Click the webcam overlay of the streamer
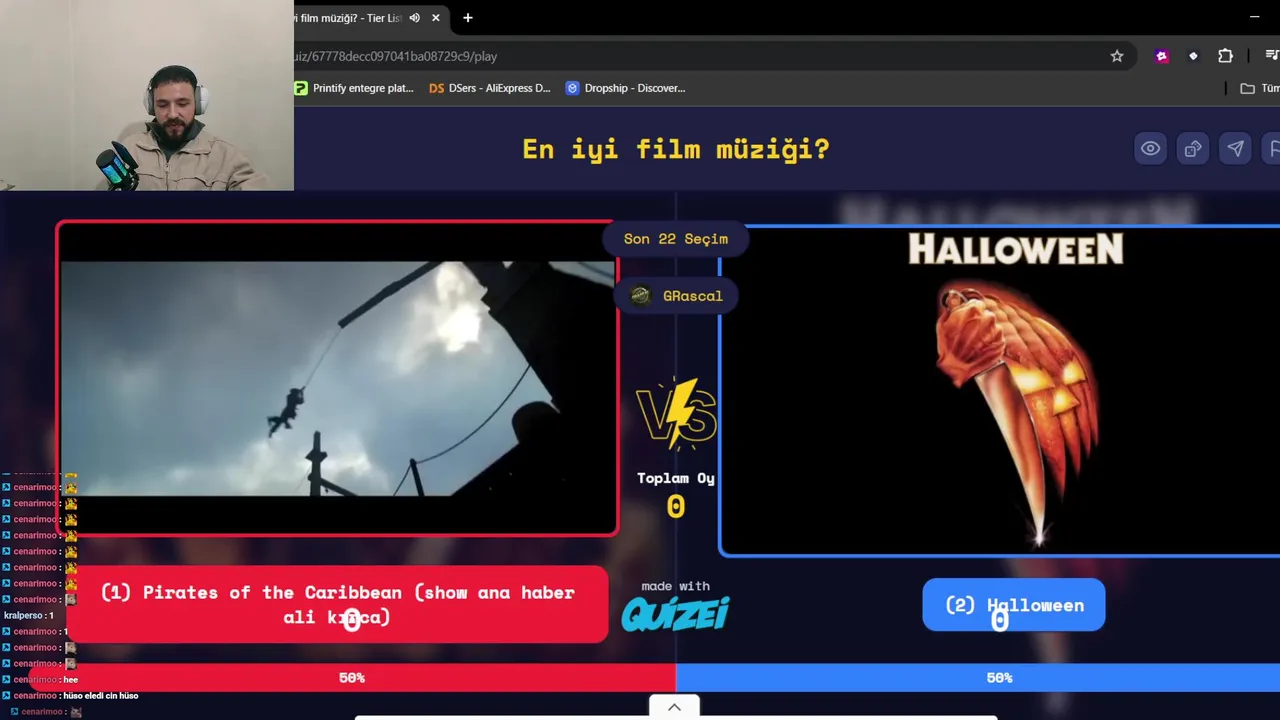Image resolution: width=1280 pixels, height=720 pixels. pos(147,95)
